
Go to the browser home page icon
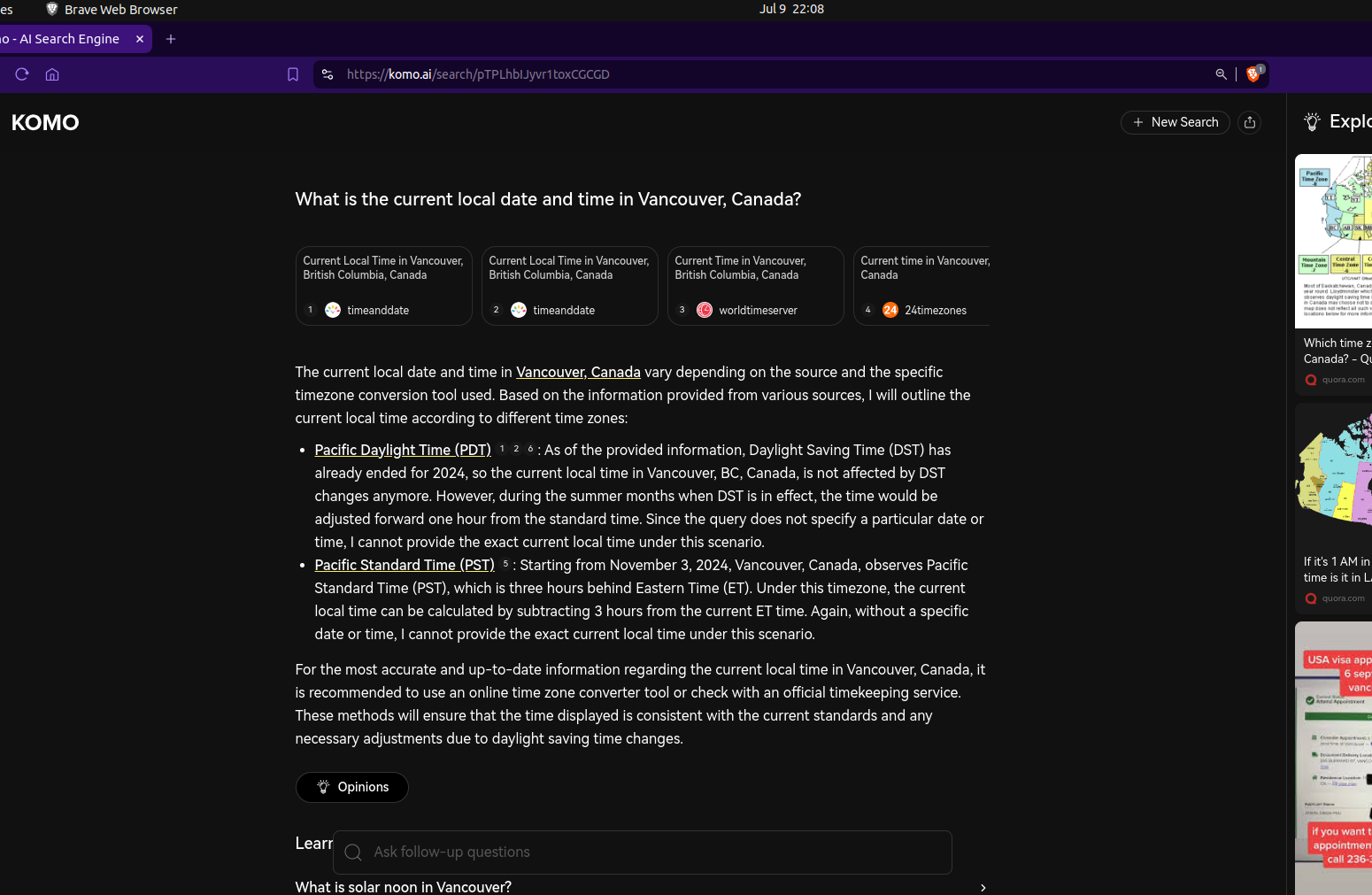[x=52, y=74]
